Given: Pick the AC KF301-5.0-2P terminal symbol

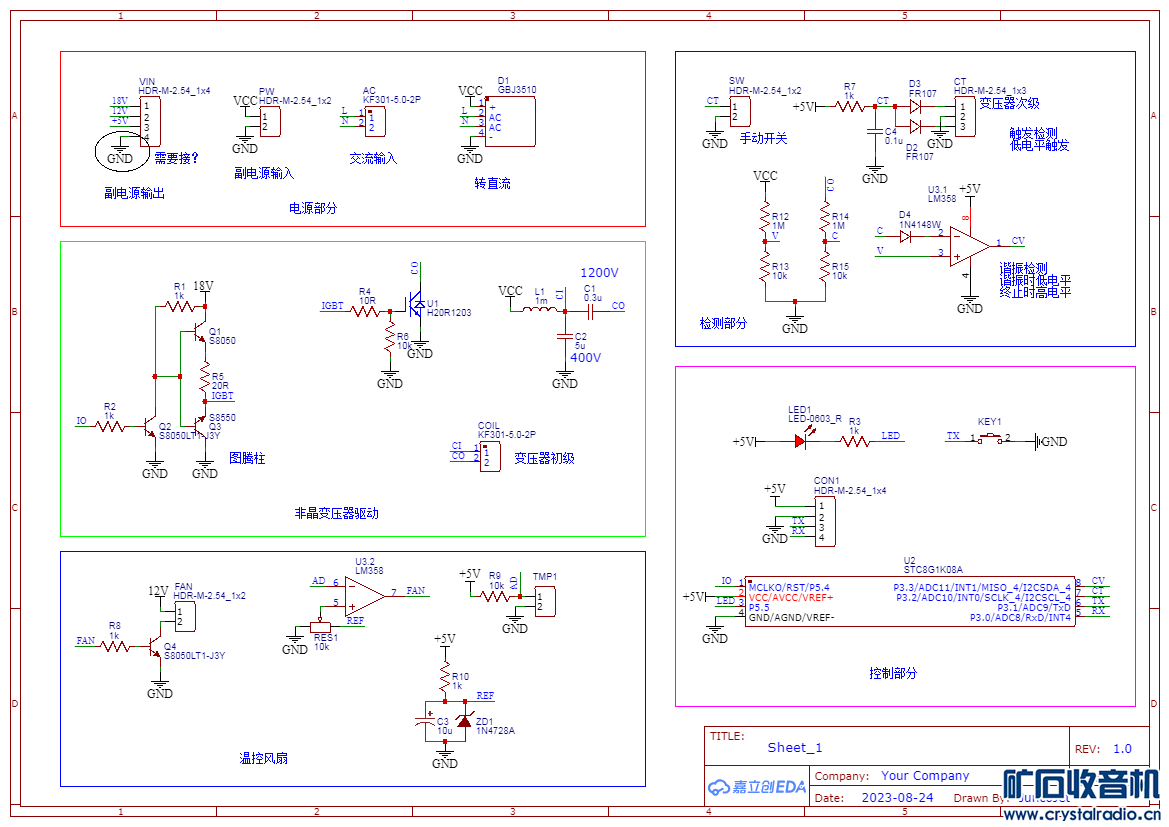Looking at the screenshot, I should tap(376, 122).
